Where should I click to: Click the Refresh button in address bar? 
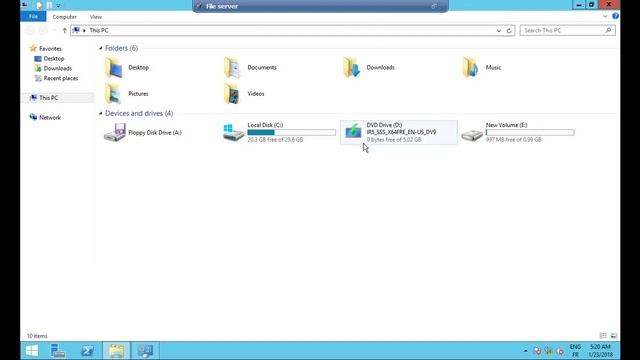click(509, 31)
